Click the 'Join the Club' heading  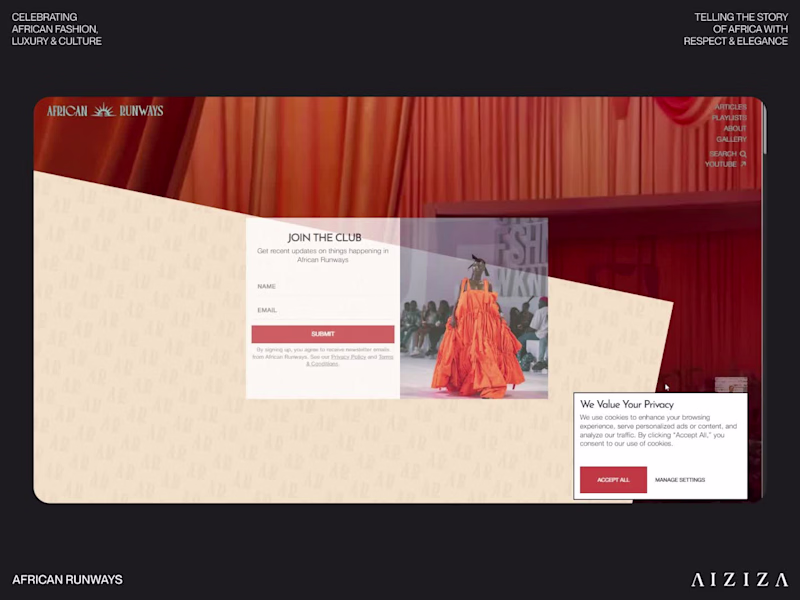(x=324, y=237)
